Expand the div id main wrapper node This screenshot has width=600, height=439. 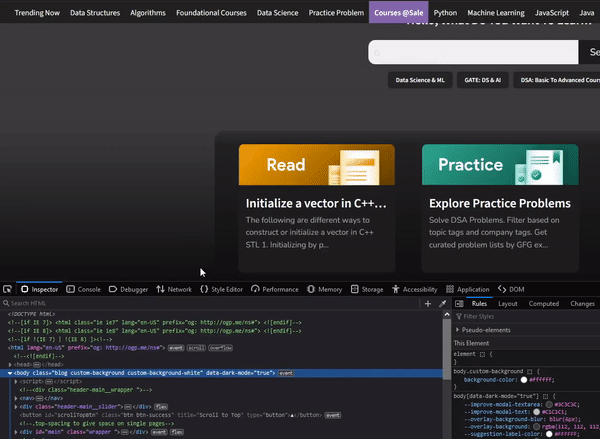pyautogui.click(x=16, y=432)
